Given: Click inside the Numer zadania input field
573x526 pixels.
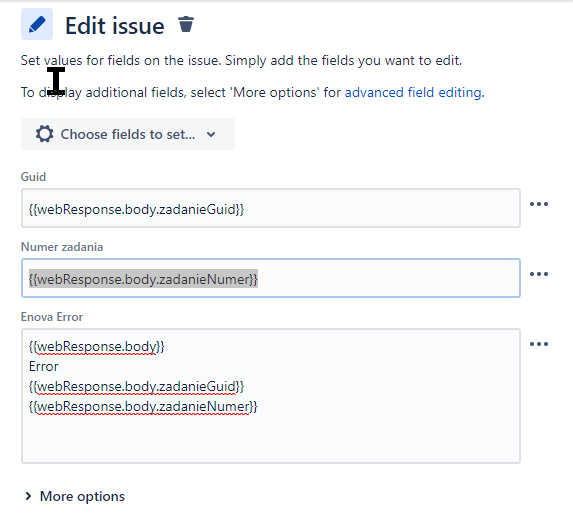Looking at the screenshot, I should [271, 278].
